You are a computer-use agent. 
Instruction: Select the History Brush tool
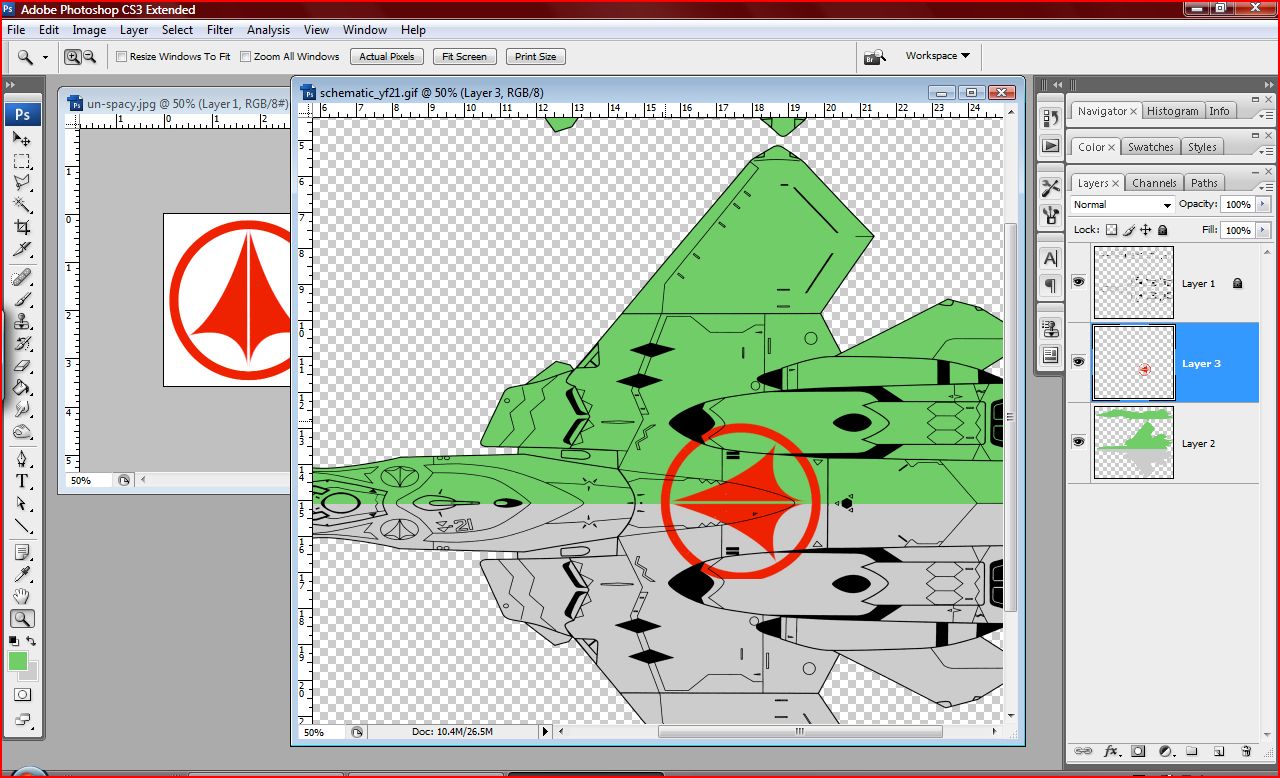coord(21,343)
